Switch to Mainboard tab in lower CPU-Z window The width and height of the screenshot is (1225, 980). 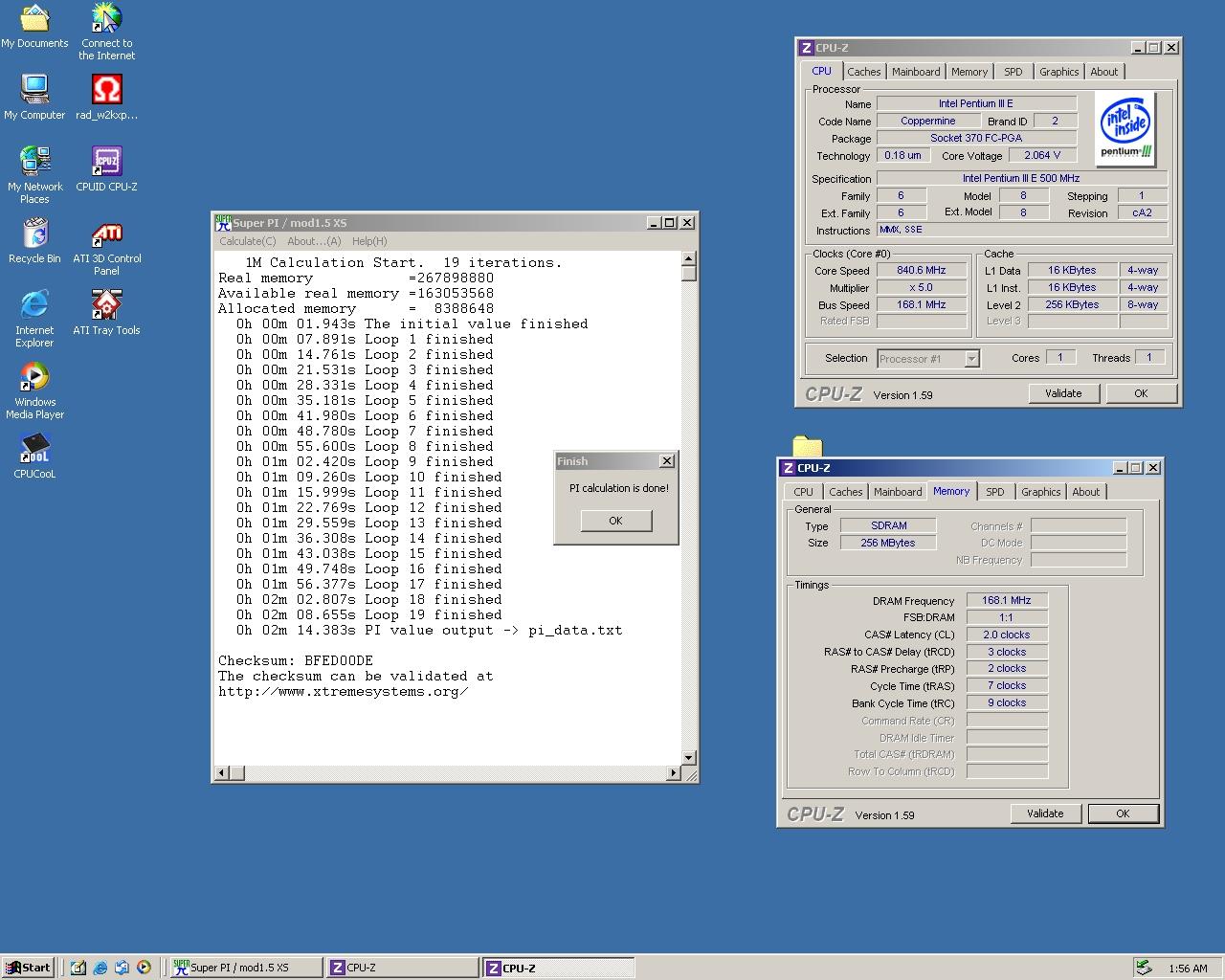898,492
